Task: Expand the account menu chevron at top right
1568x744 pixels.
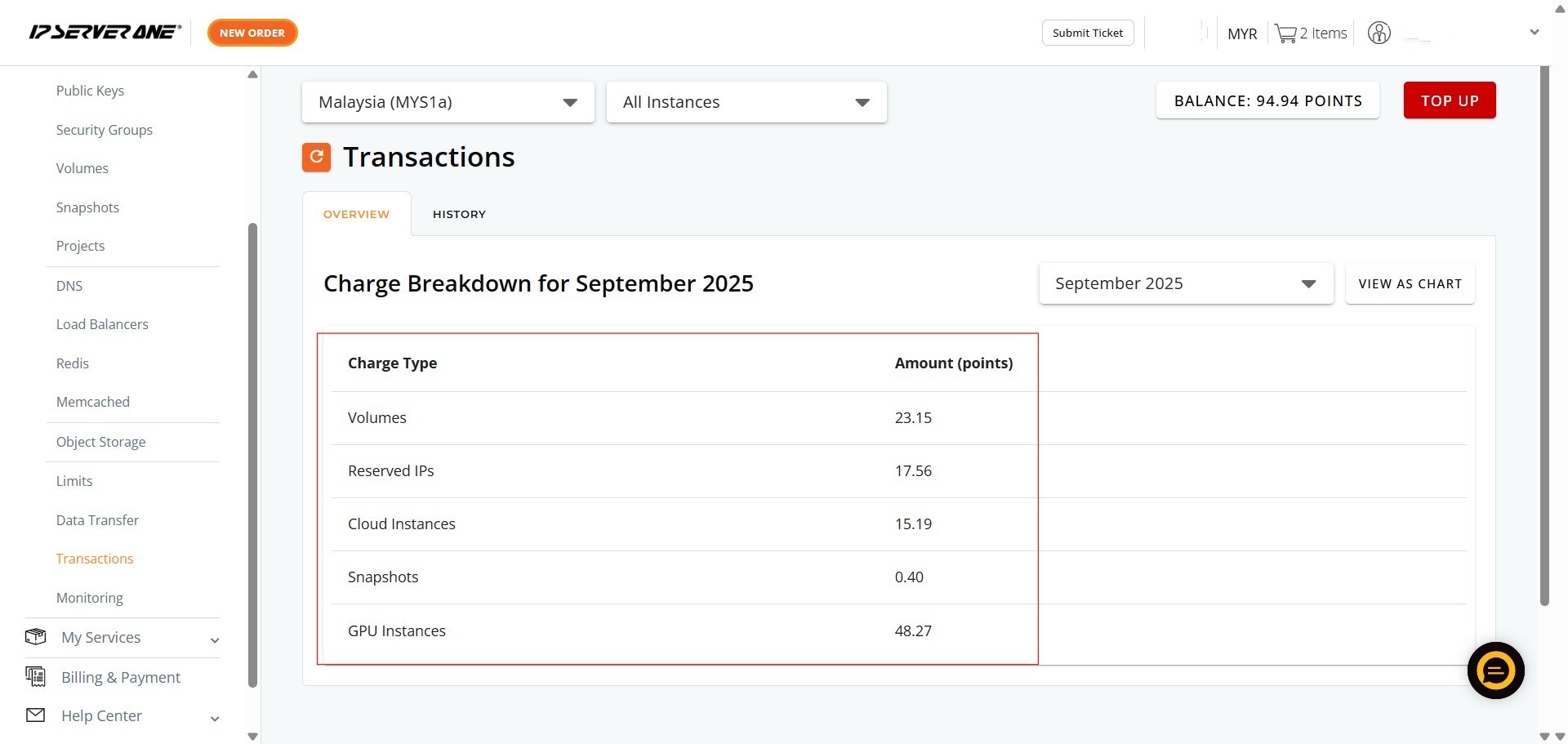Action: pos(1534,33)
